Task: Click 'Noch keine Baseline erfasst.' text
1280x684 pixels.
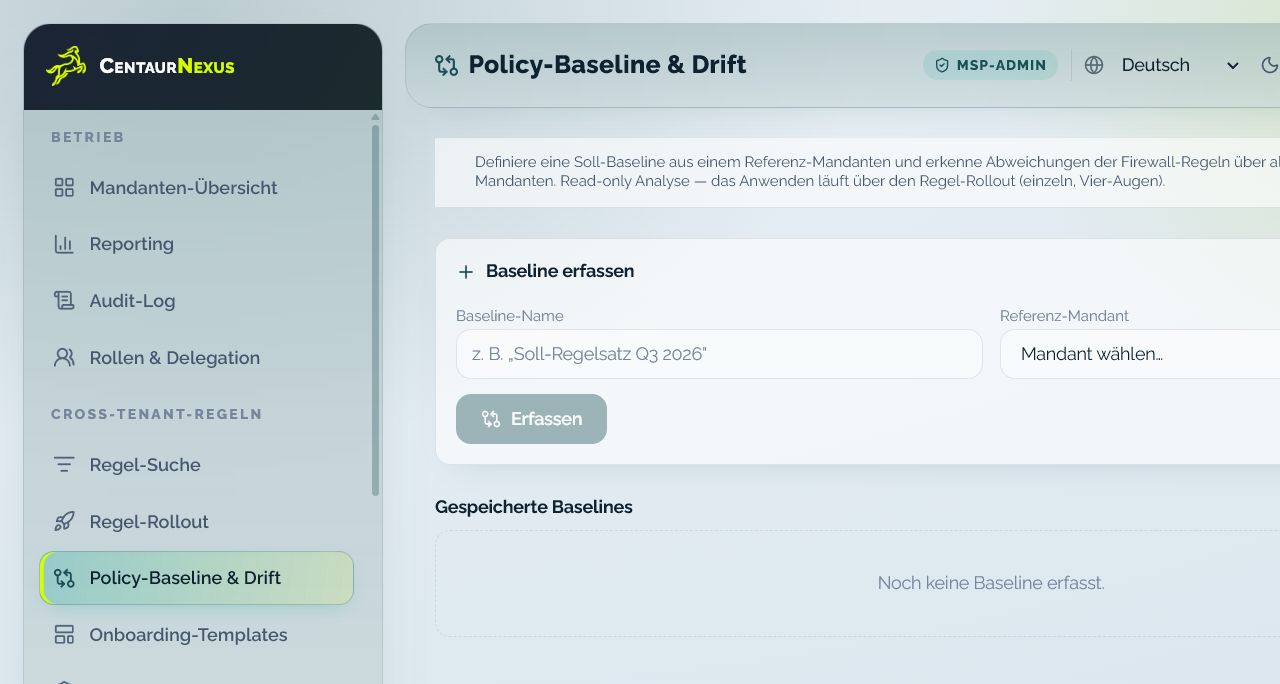Action: click(x=991, y=583)
